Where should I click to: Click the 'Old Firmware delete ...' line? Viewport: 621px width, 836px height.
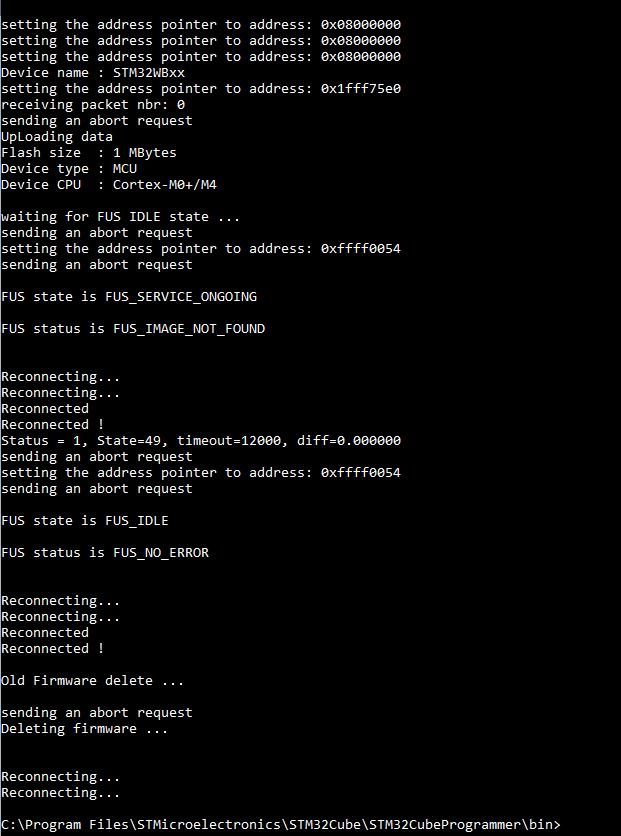93,680
